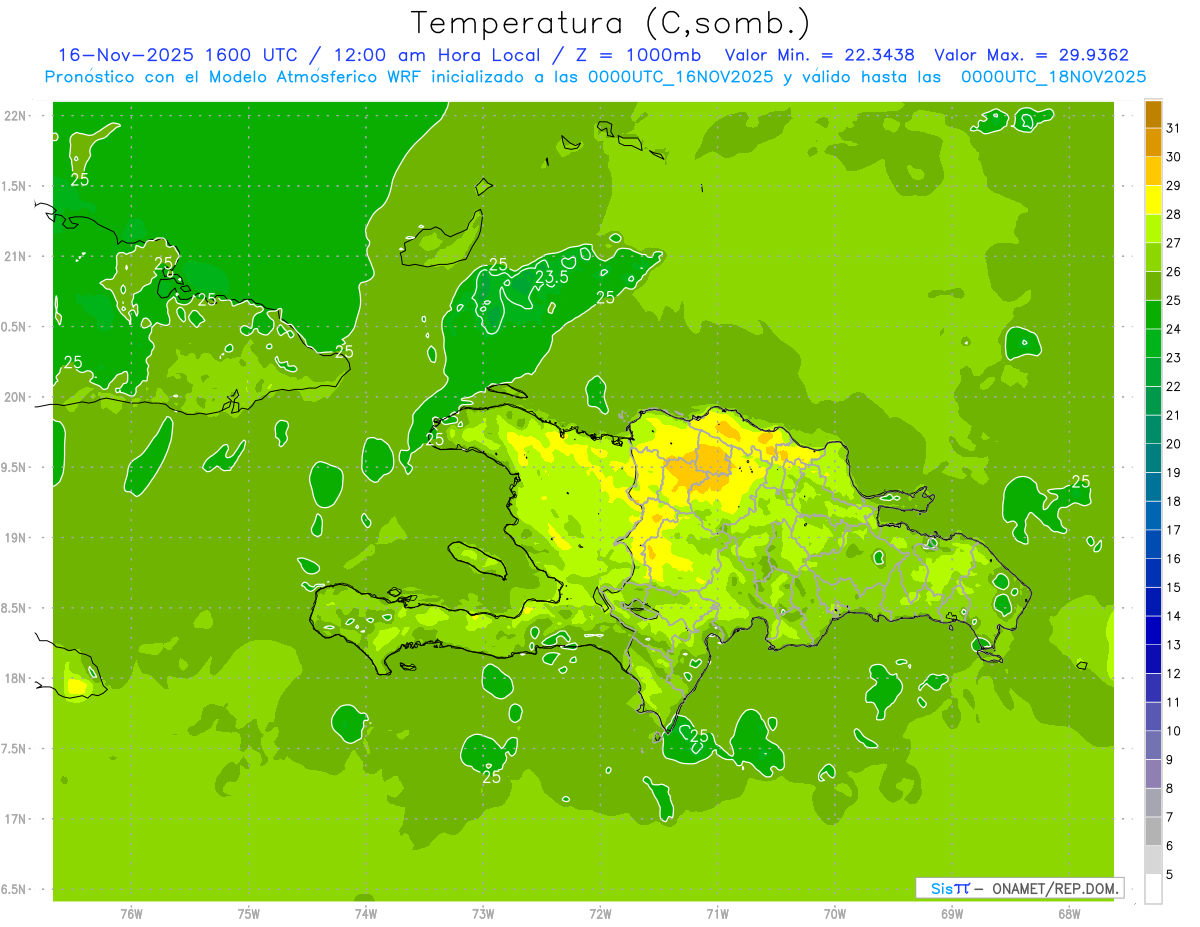The image size is (1200, 927).
Task: Click the colorbar value label "28"
Action: coord(1173,214)
